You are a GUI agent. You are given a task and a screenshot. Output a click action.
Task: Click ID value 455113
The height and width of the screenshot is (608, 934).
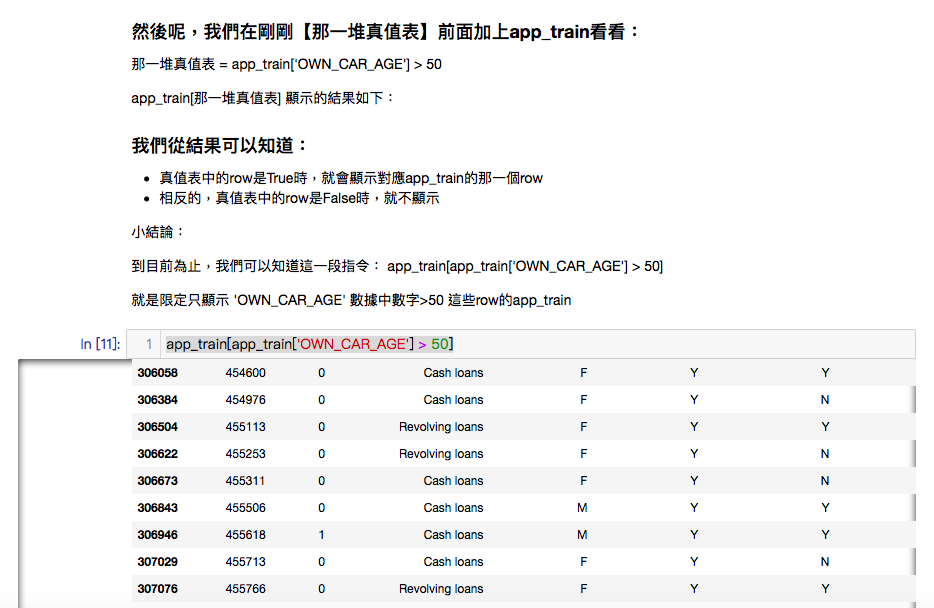pos(245,426)
